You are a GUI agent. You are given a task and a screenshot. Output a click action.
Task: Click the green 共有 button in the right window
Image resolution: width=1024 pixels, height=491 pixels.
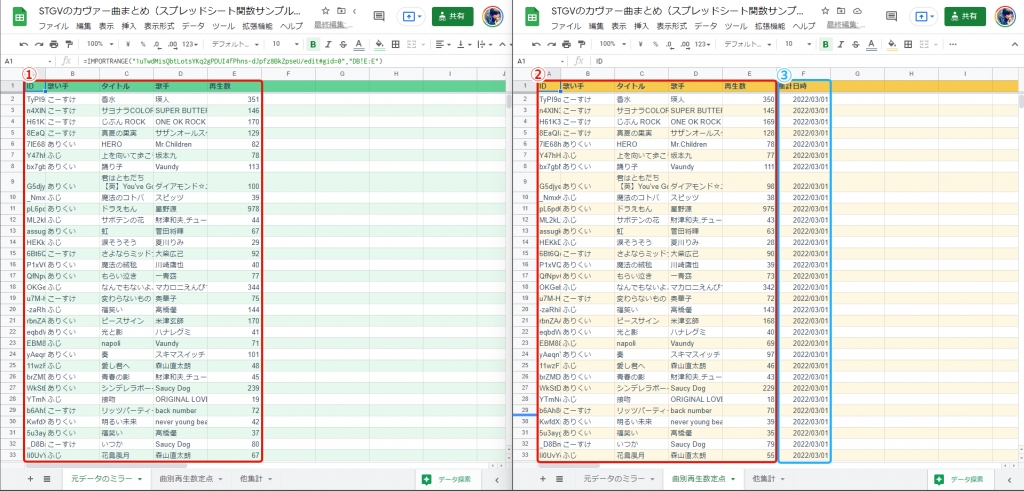966,17
